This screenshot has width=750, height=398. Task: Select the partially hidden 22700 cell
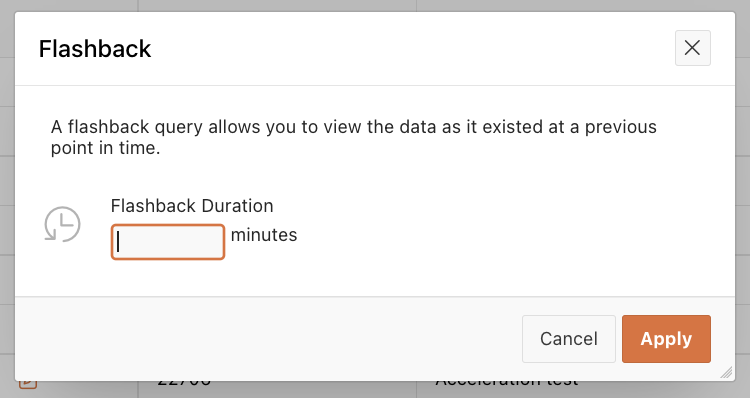coord(184,384)
